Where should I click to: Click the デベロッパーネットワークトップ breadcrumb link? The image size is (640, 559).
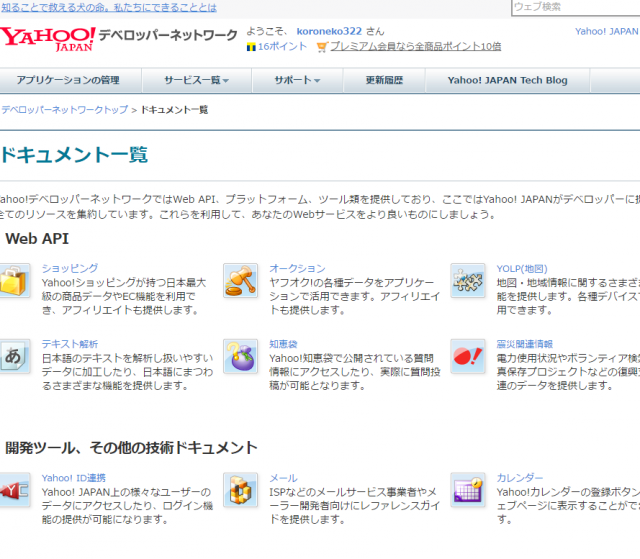point(64,109)
